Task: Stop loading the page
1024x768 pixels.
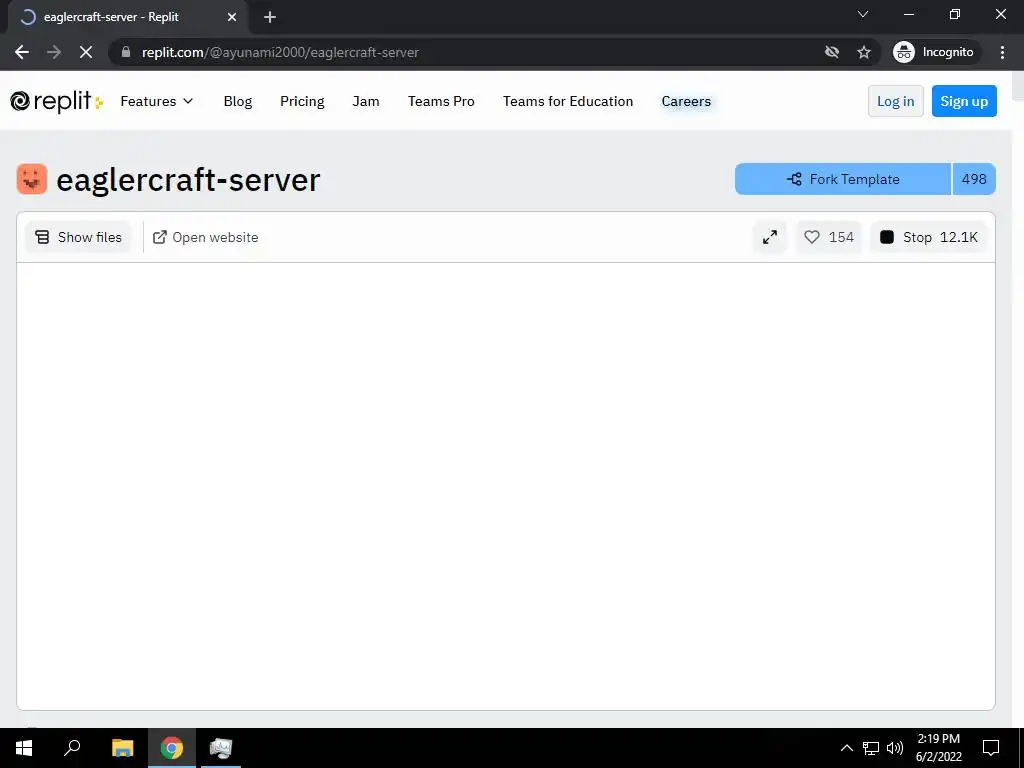Action: (86, 52)
